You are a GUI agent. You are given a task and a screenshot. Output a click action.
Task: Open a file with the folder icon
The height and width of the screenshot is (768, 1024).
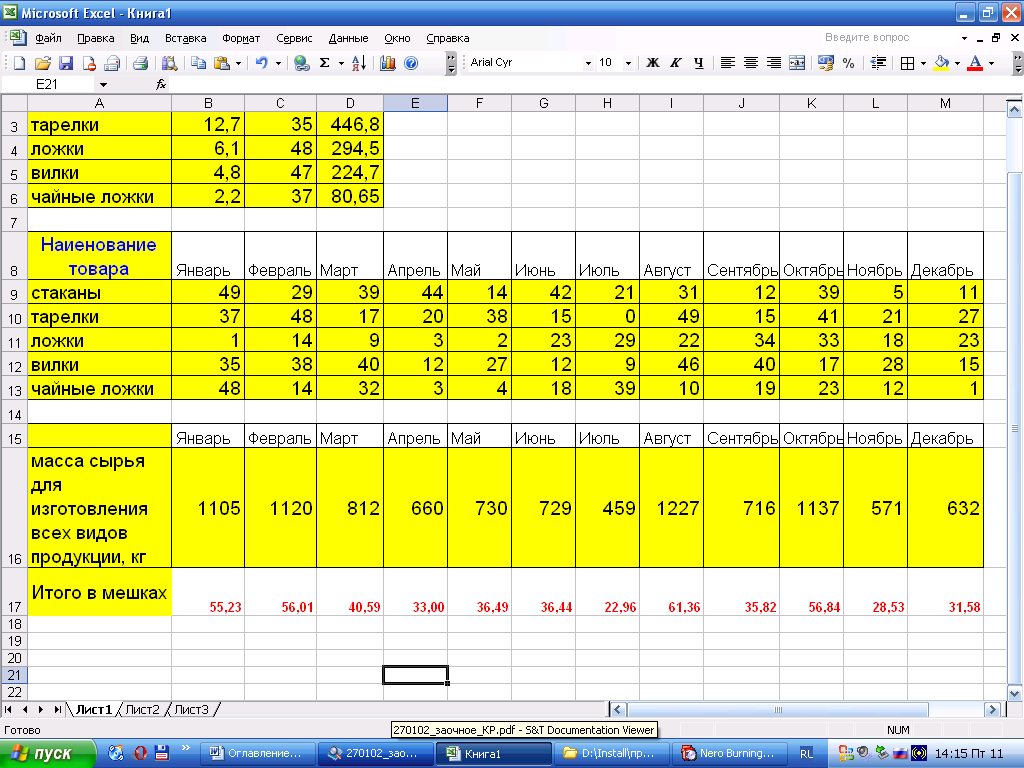[x=43, y=63]
